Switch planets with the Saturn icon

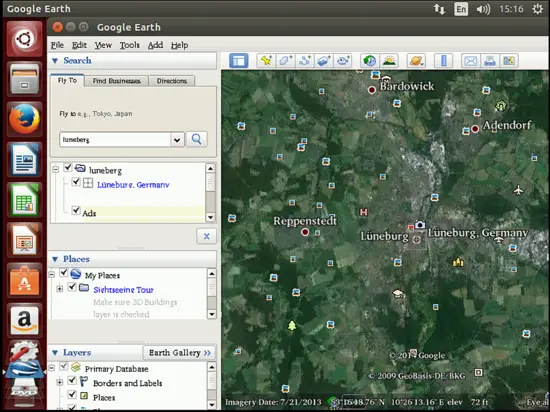(416, 61)
